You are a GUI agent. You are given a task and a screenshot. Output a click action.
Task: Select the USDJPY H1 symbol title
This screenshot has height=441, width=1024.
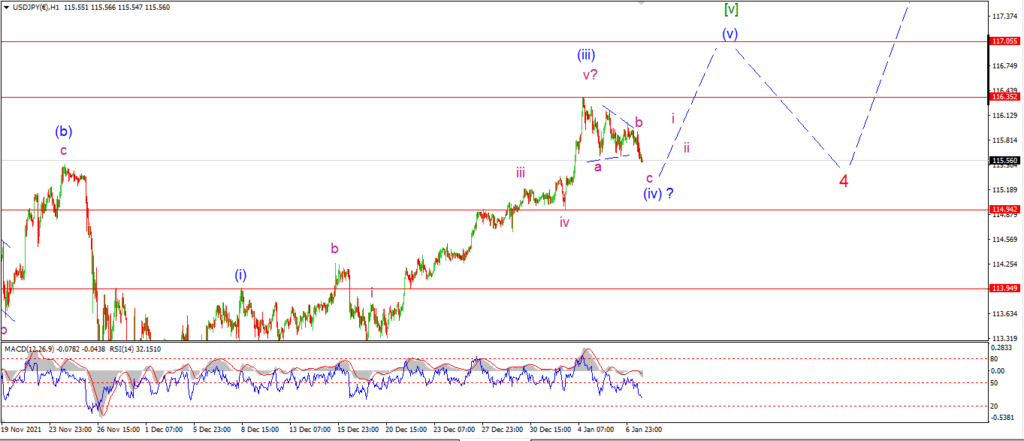point(37,7)
